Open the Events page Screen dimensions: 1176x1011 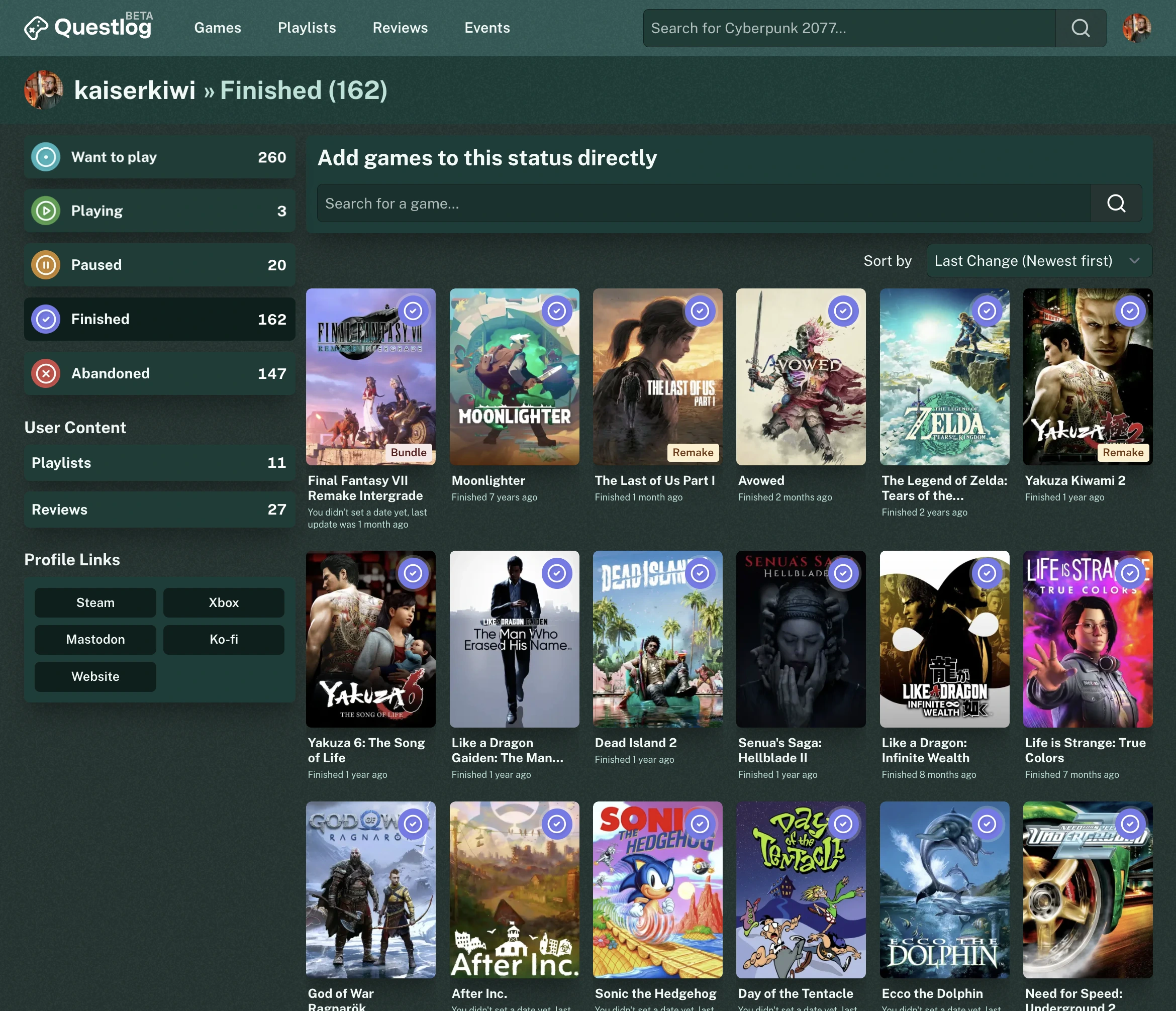pos(487,28)
